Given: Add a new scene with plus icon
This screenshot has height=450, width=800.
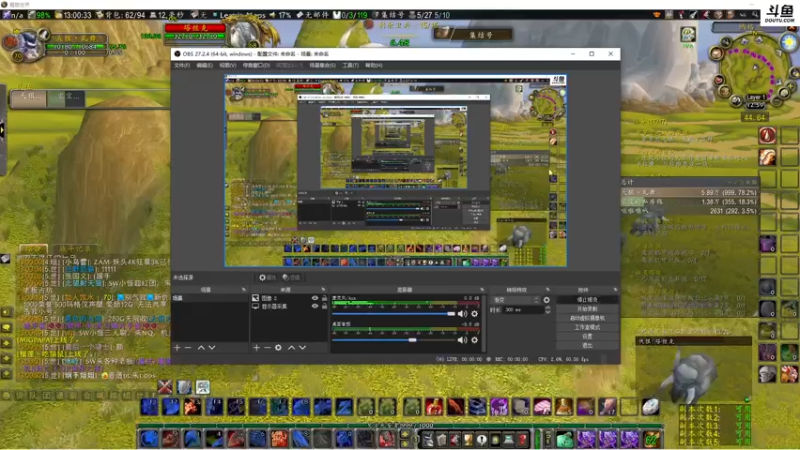Looking at the screenshot, I should click(177, 347).
